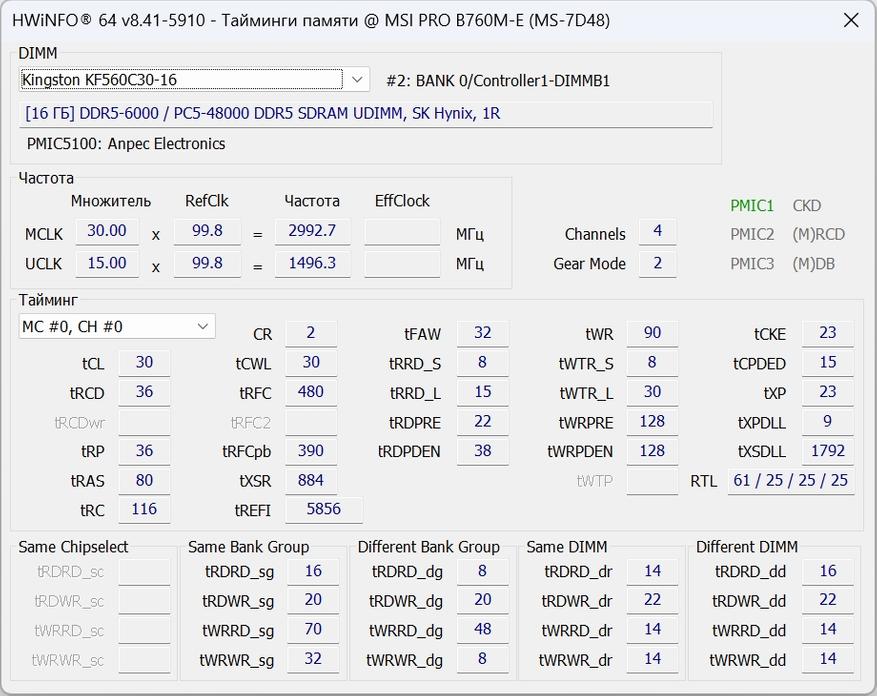Click the CR value 2
The width and height of the screenshot is (877, 696).
(x=311, y=333)
